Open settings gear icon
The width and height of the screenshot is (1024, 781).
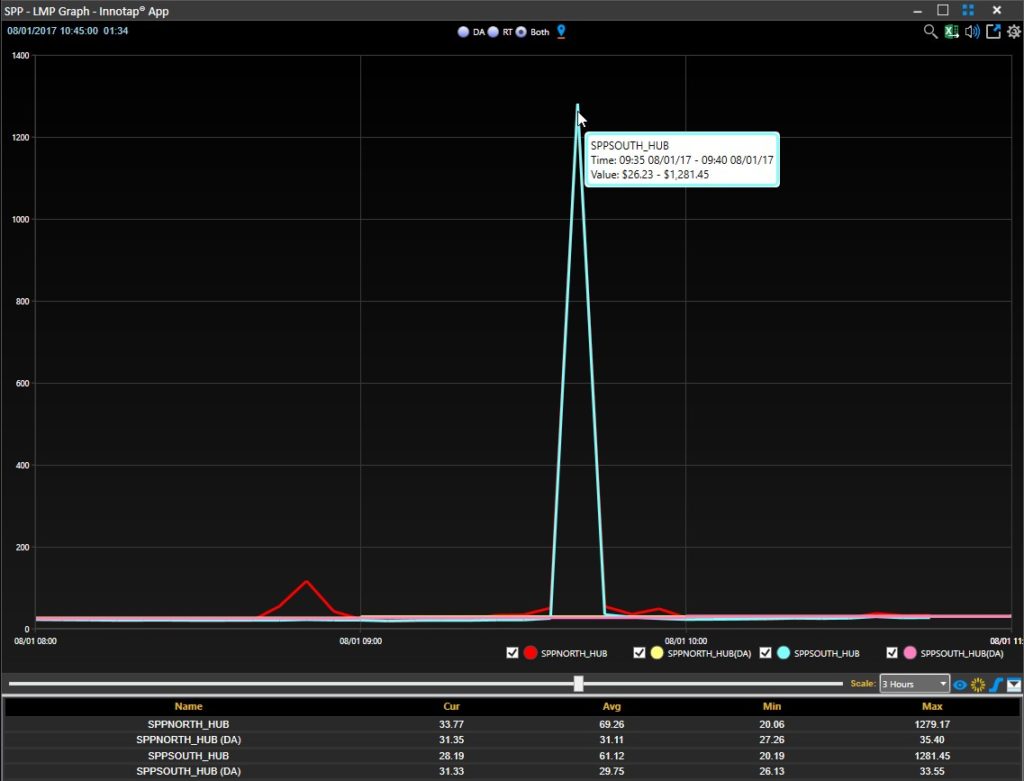pos(1014,31)
